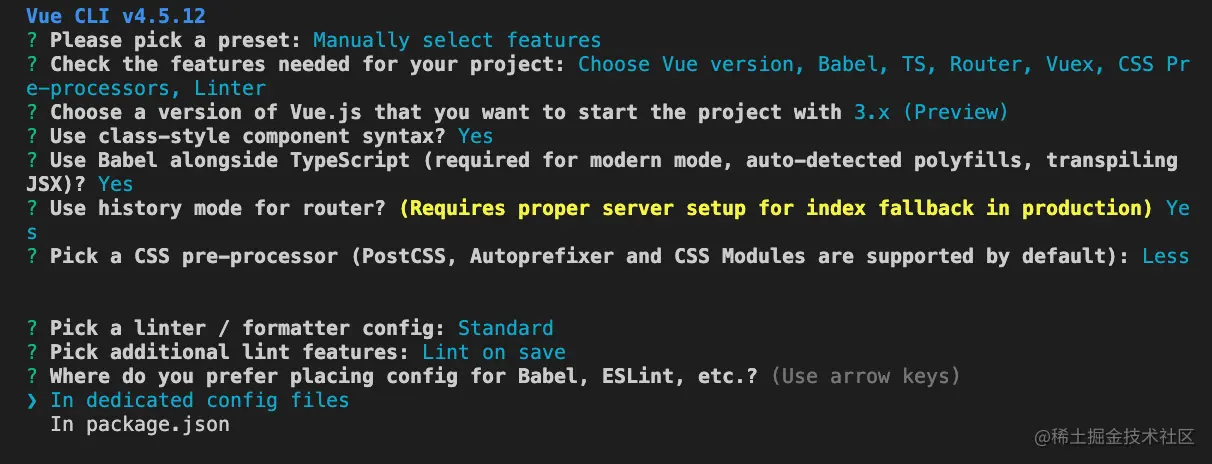Click the question mark before "Pick a linter"
The height and width of the screenshot is (464, 1212).
coord(32,329)
